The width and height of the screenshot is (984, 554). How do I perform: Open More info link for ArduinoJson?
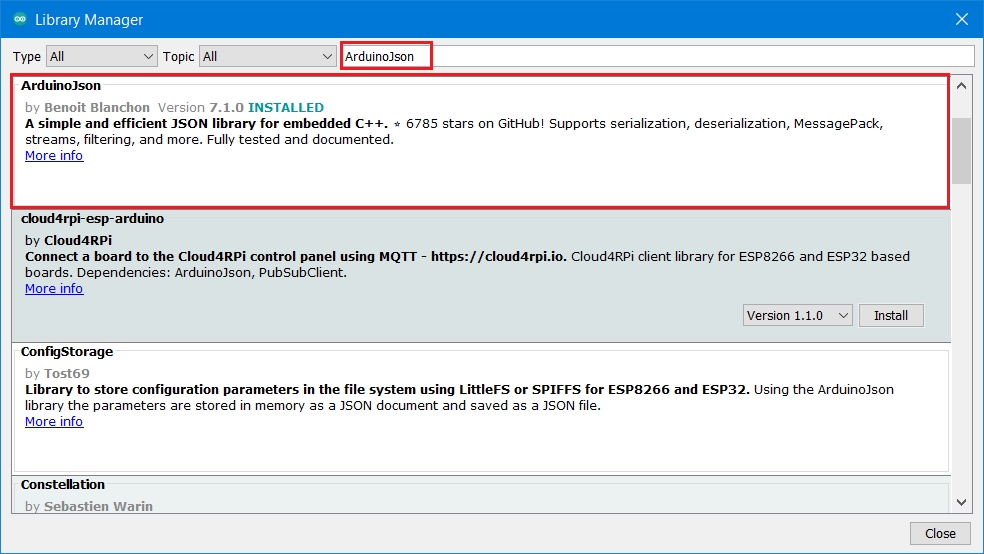click(x=54, y=156)
